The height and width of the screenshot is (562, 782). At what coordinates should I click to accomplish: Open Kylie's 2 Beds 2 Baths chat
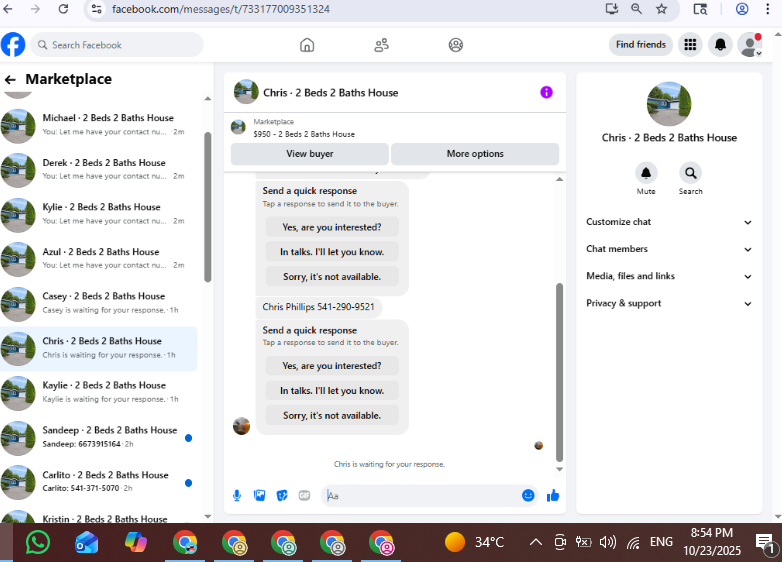point(99,214)
